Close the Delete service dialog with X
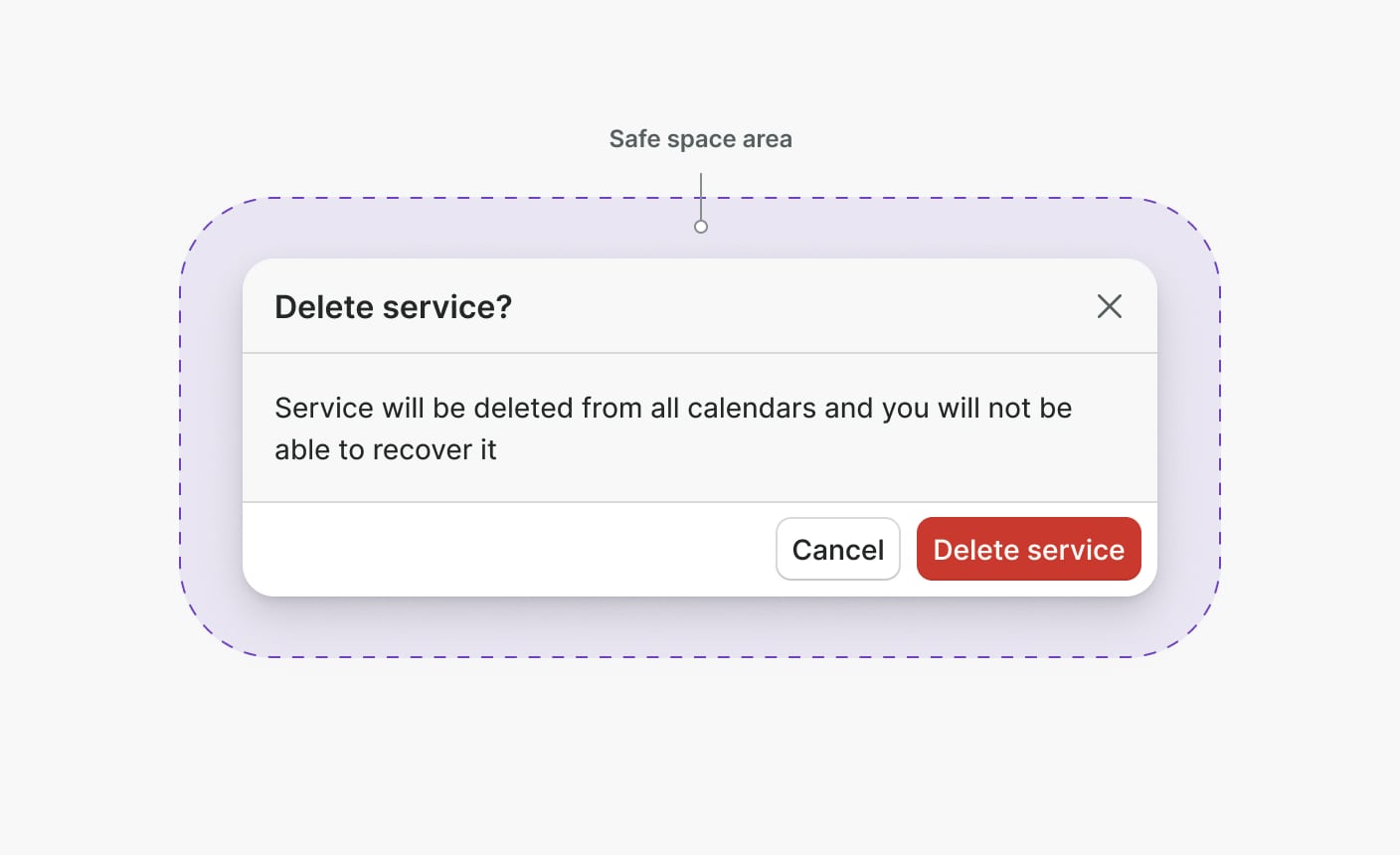The height and width of the screenshot is (855, 1400). coord(1109,306)
